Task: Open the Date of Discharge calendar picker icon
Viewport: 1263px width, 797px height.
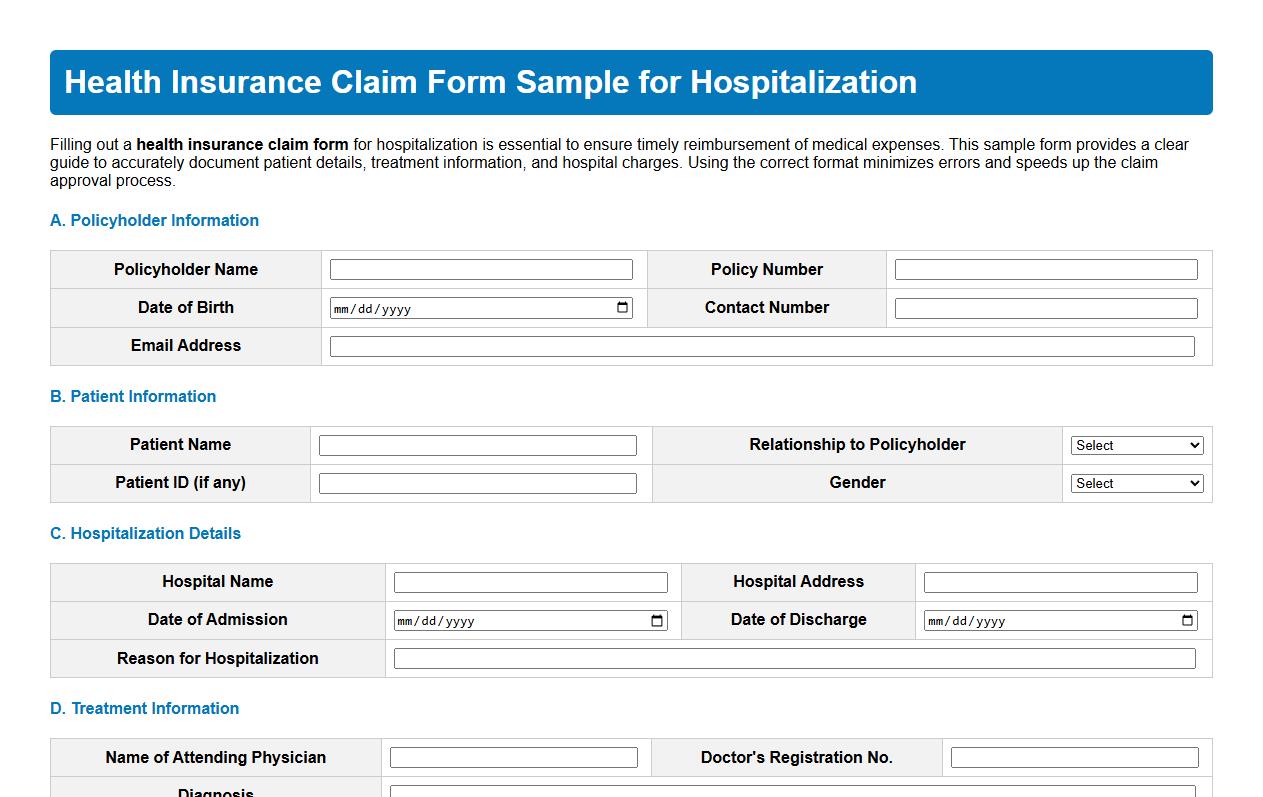Action: (1187, 620)
